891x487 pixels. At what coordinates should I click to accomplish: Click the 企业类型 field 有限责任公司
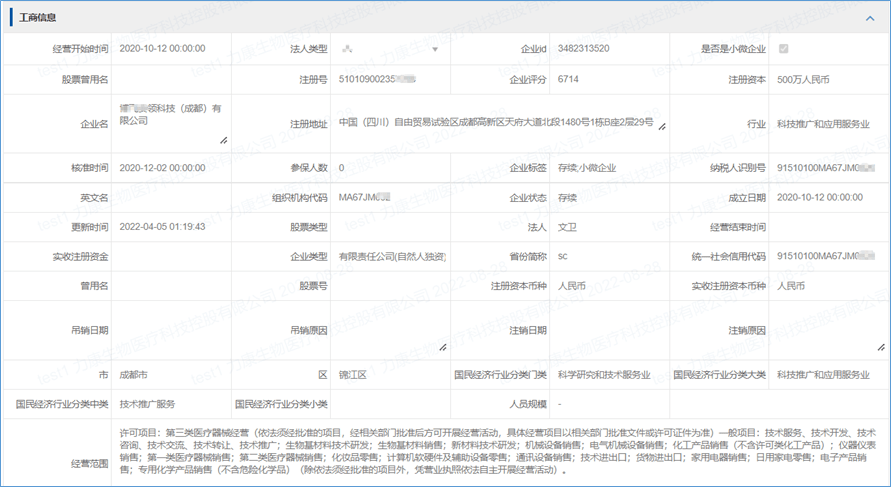391,257
